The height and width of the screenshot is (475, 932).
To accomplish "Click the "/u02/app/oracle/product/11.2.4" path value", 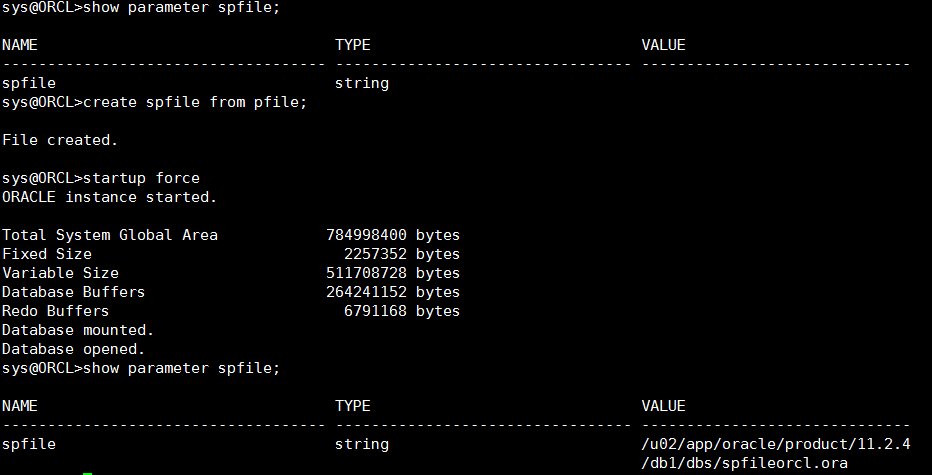I will pos(775,444).
